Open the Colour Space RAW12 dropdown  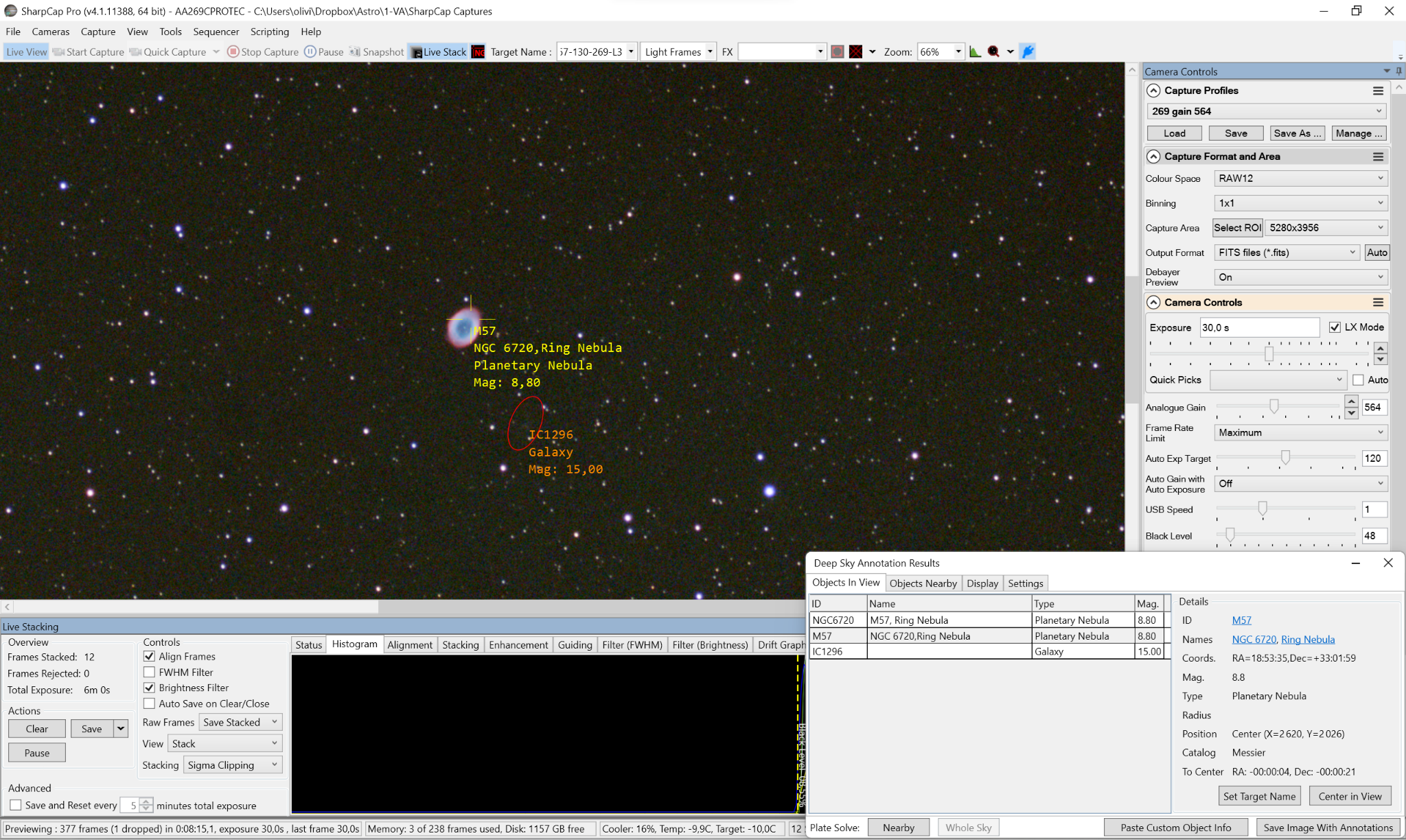click(x=1300, y=178)
